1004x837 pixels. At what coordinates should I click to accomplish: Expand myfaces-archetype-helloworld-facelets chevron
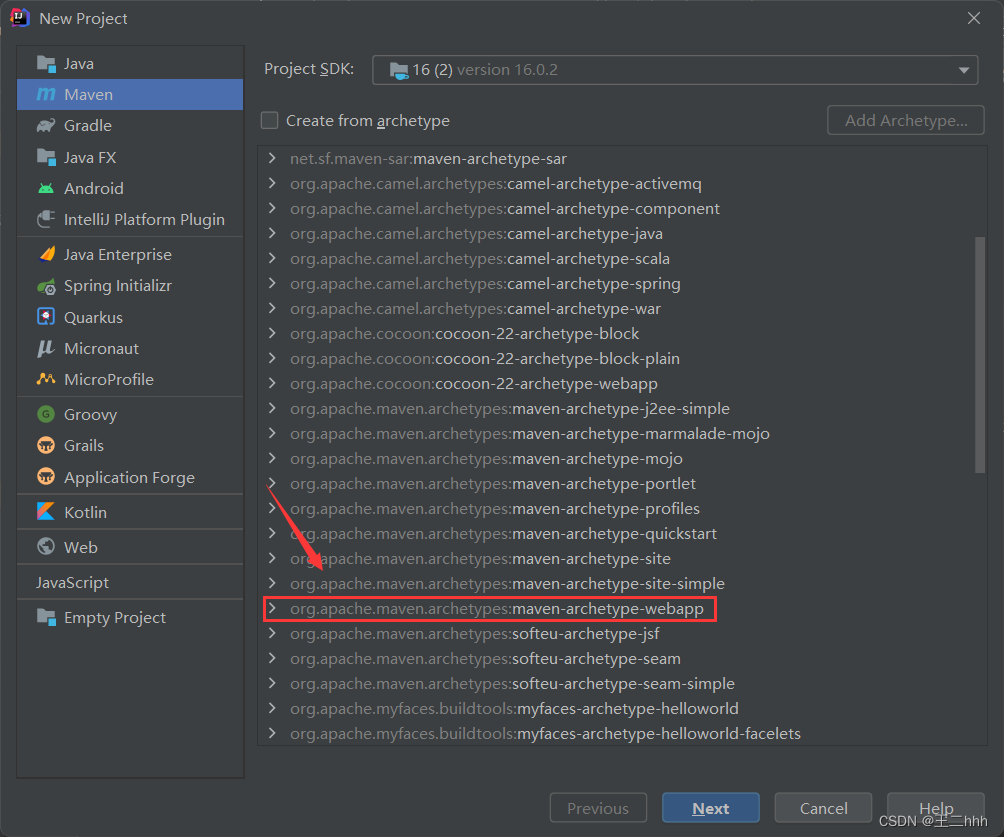[x=272, y=733]
